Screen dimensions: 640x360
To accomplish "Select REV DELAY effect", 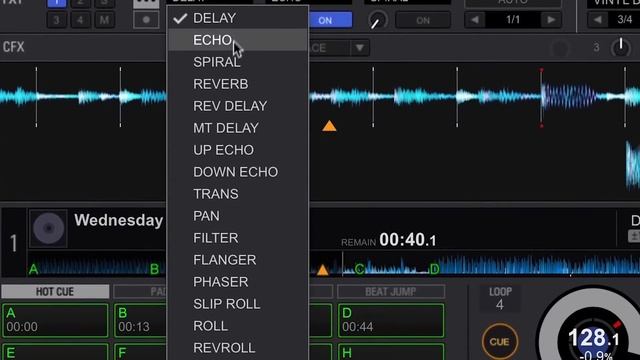I will pos(238,106).
